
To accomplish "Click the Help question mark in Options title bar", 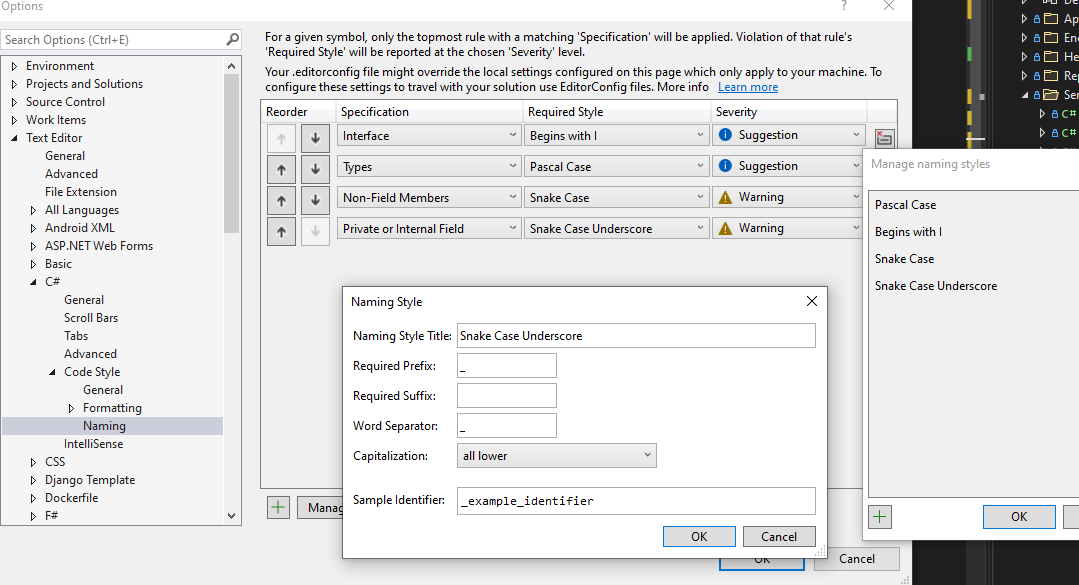I will click(x=844, y=6).
